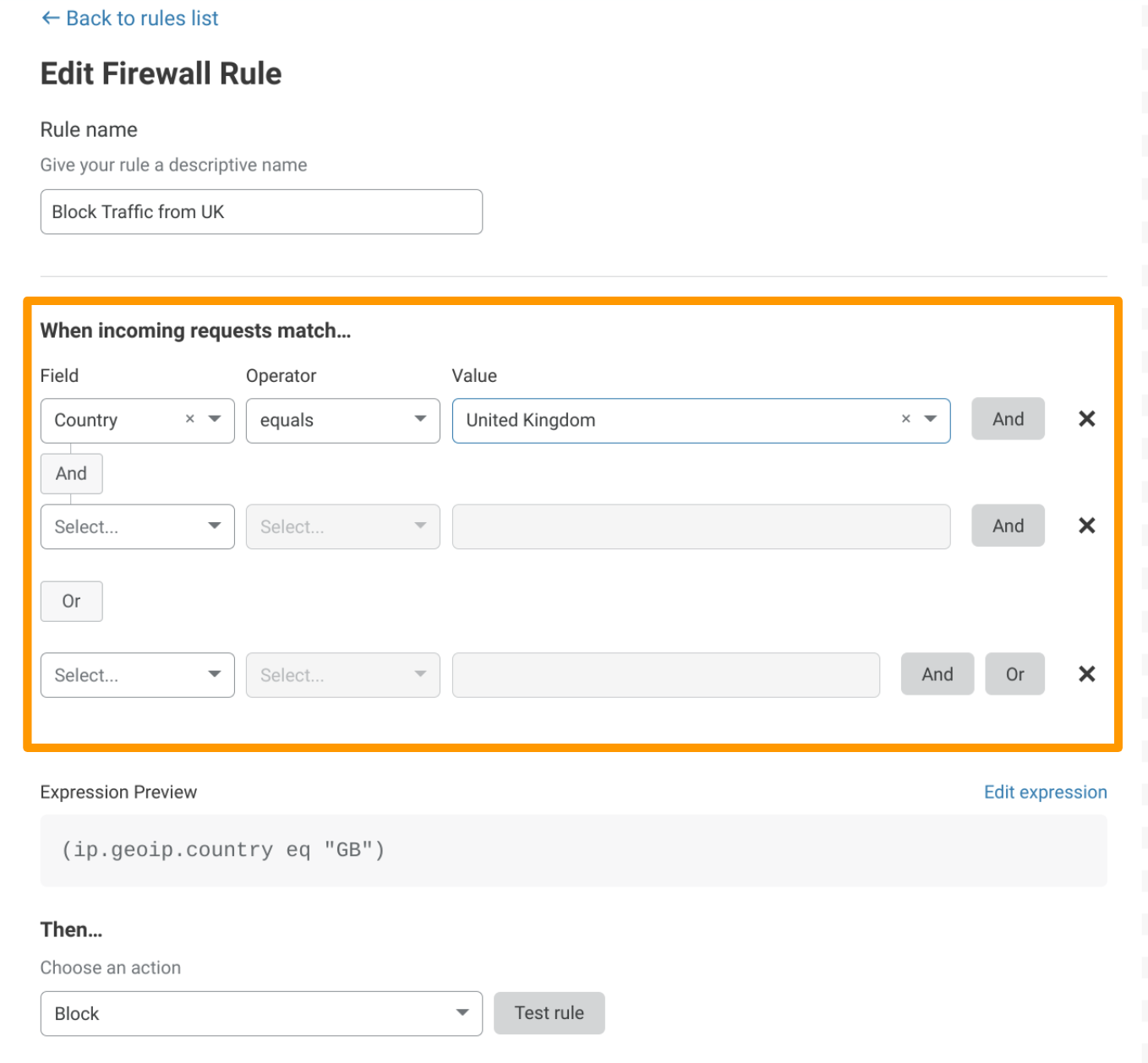
Task: Open the equals operator dropdown
Action: pos(342,421)
